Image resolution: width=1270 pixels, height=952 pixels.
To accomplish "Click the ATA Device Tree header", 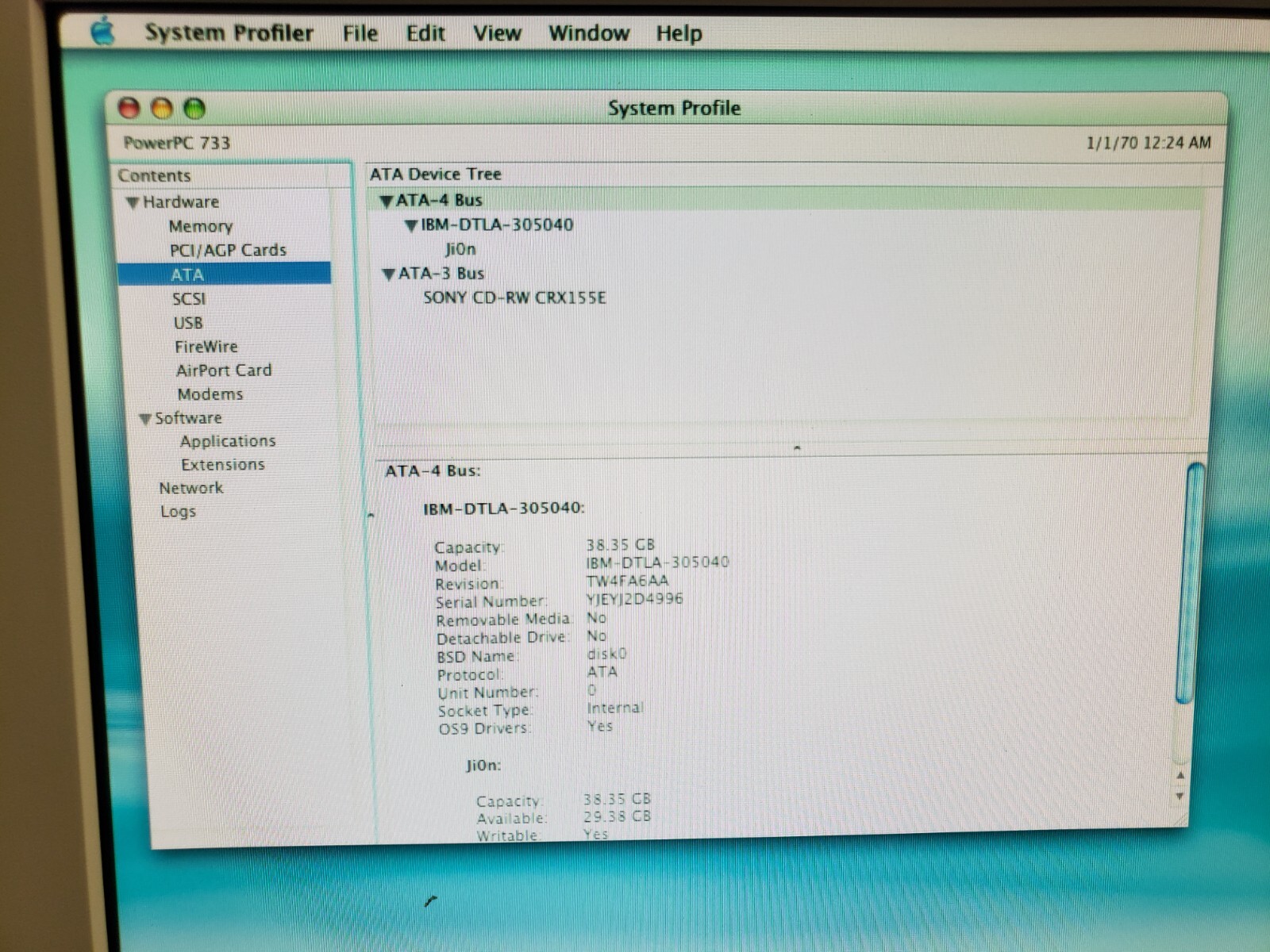I will [436, 174].
